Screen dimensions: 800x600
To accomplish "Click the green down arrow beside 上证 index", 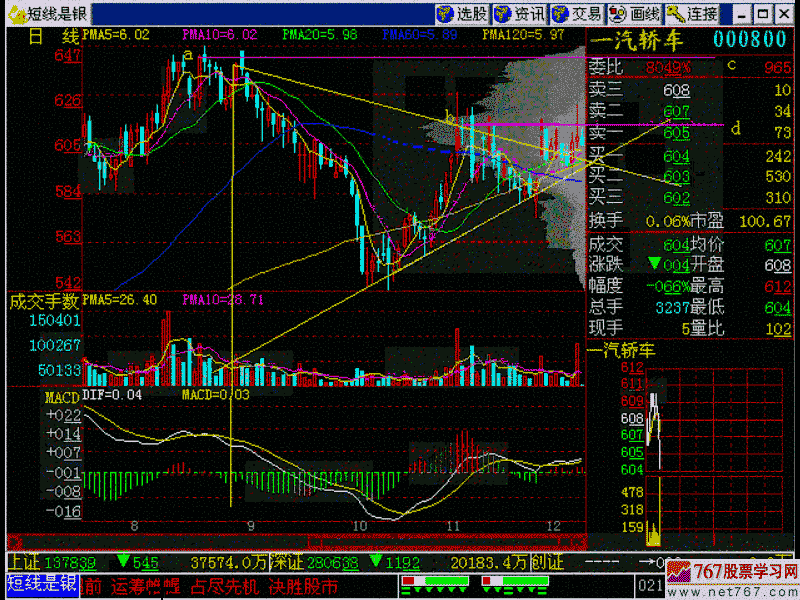I will [x=124, y=565].
